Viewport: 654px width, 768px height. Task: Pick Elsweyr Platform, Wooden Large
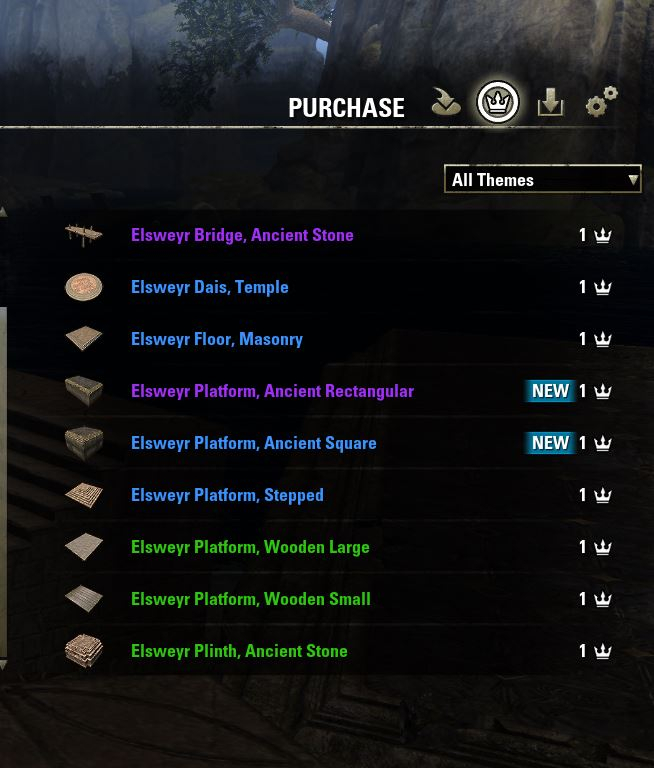coord(250,547)
